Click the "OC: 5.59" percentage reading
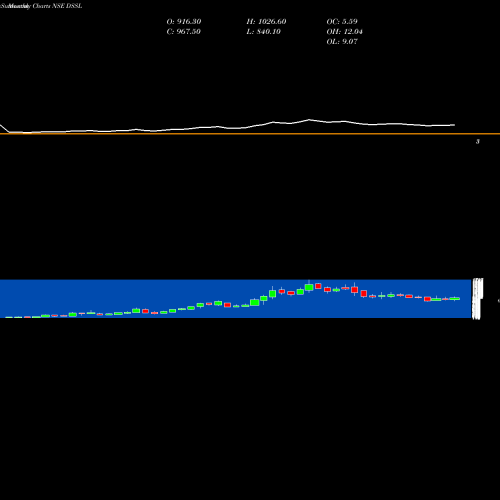Image resolution: width=500 pixels, height=500 pixels. [x=342, y=22]
